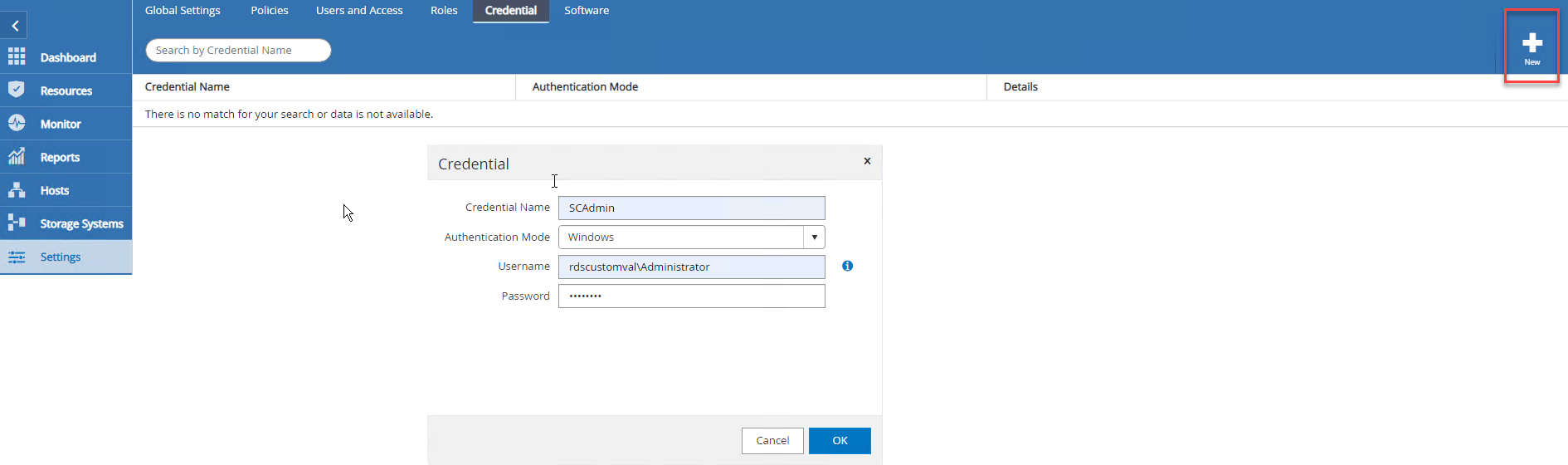1568x465 pixels.
Task: Expand the Authentication Mode dropdown arrow
Action: point(814,237)
